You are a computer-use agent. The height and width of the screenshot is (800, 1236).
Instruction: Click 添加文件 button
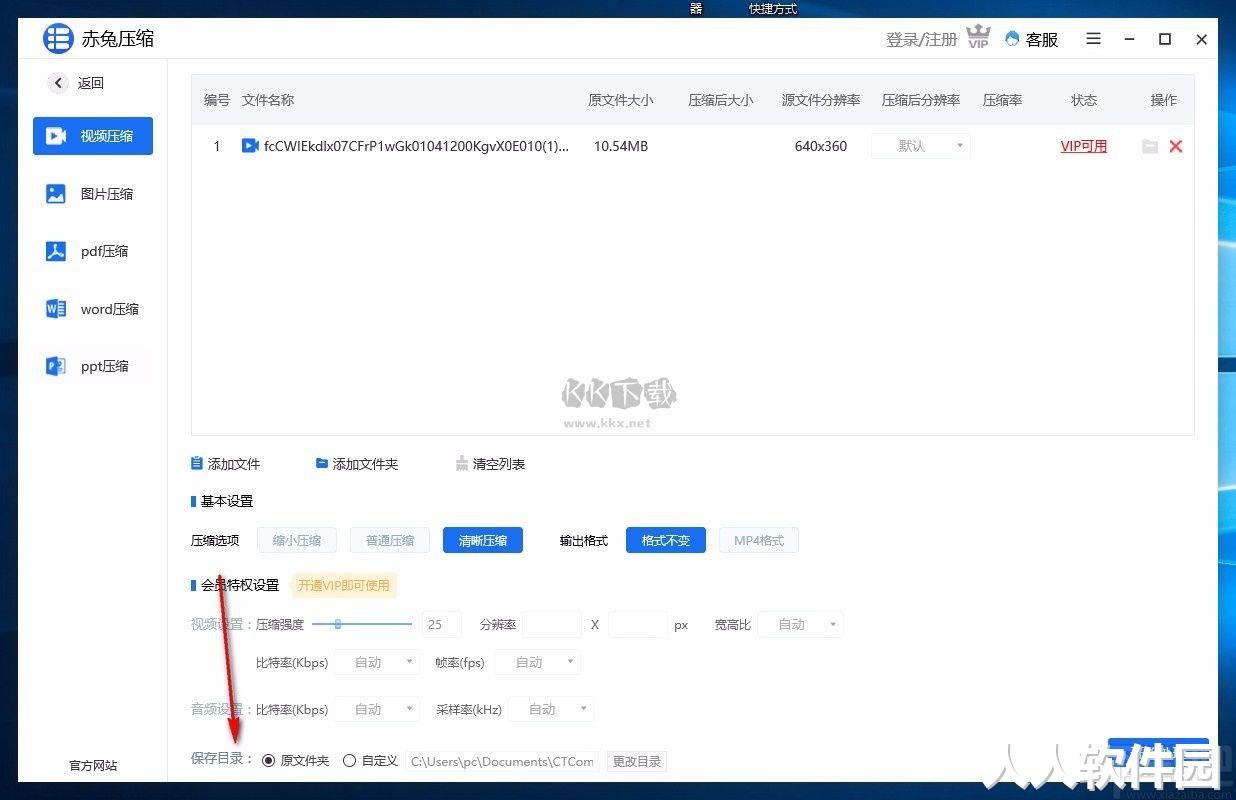coord(226,464)
